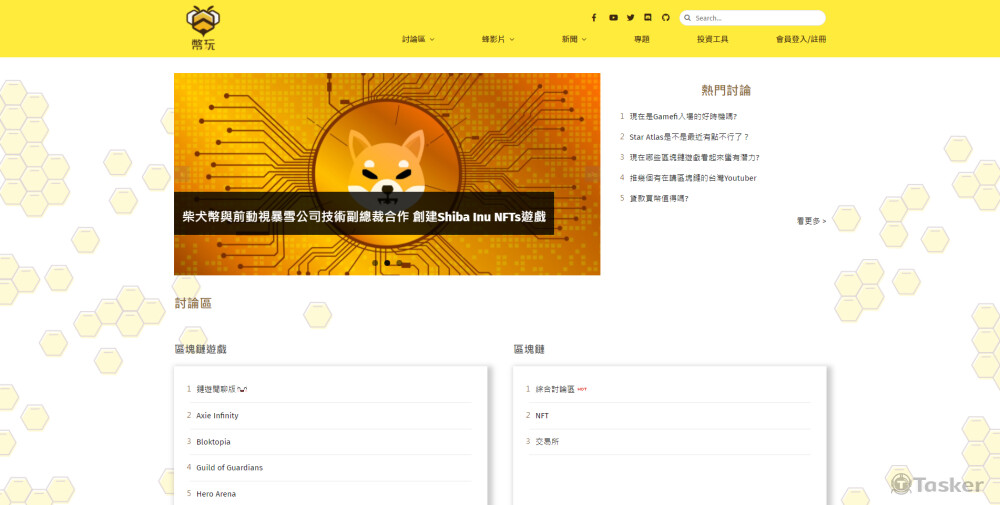This screenshot has height=505, width=1000.
Task: Open the GitHub icon in header
Action: pos(666,18)
